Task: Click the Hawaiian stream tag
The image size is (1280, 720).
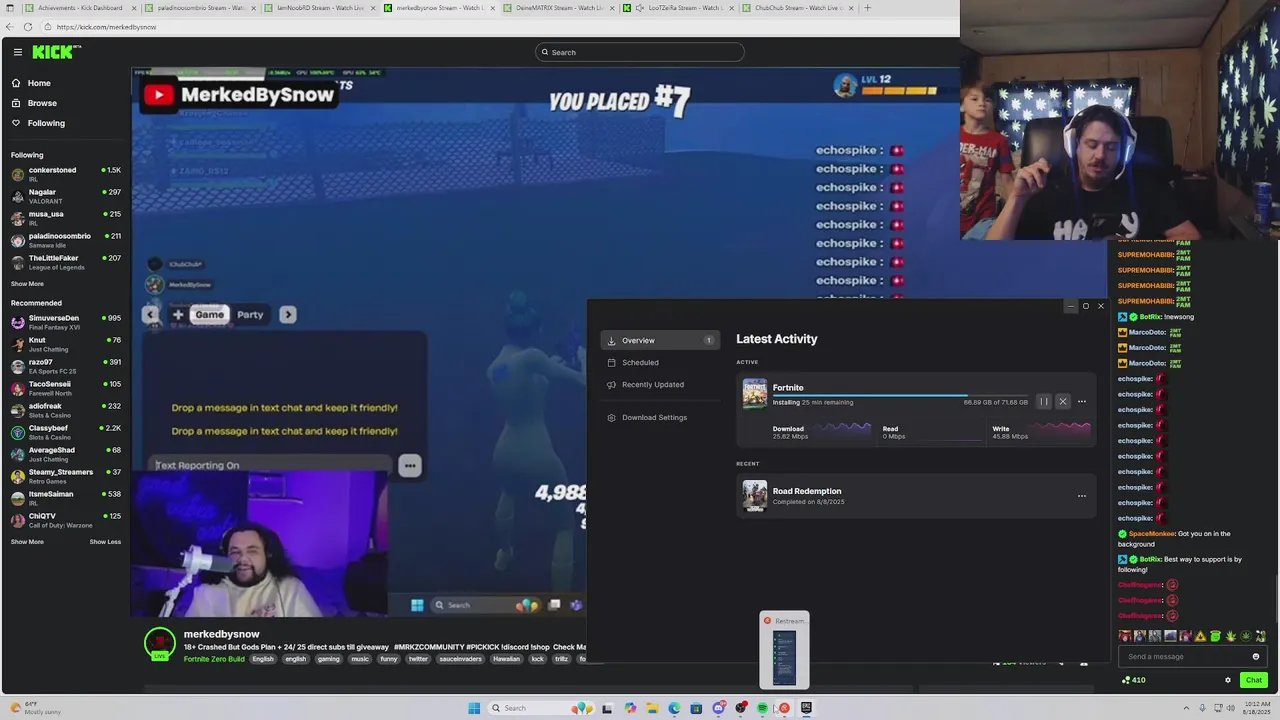Action: (x=507, y=659)
